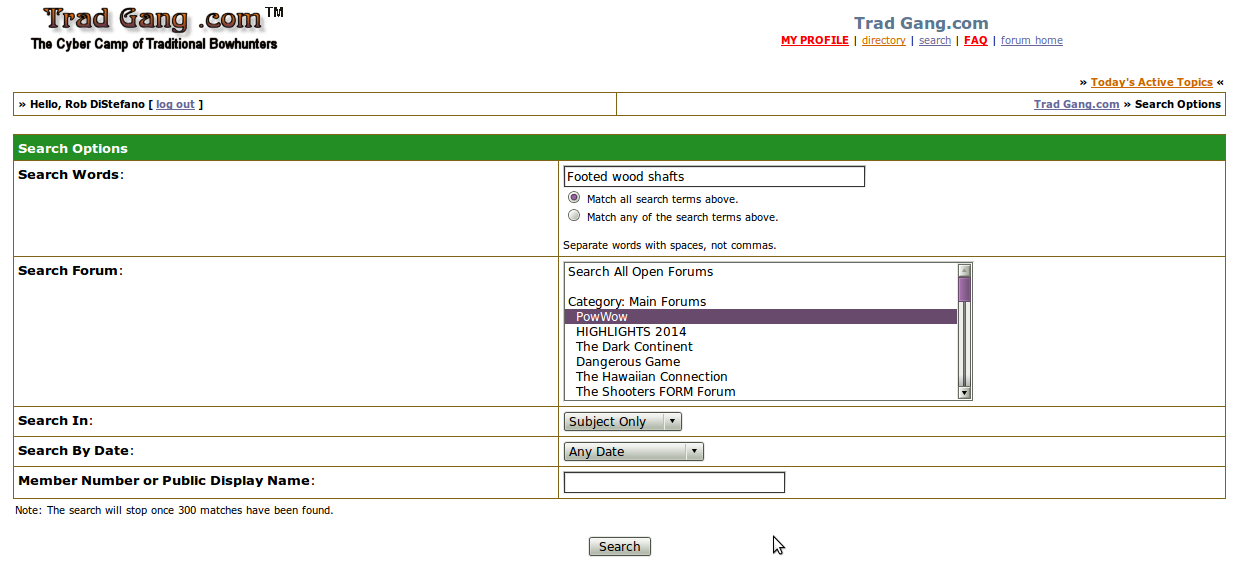Open the MY PROFILE link
1243x567 pixels.
click(814, 41)
